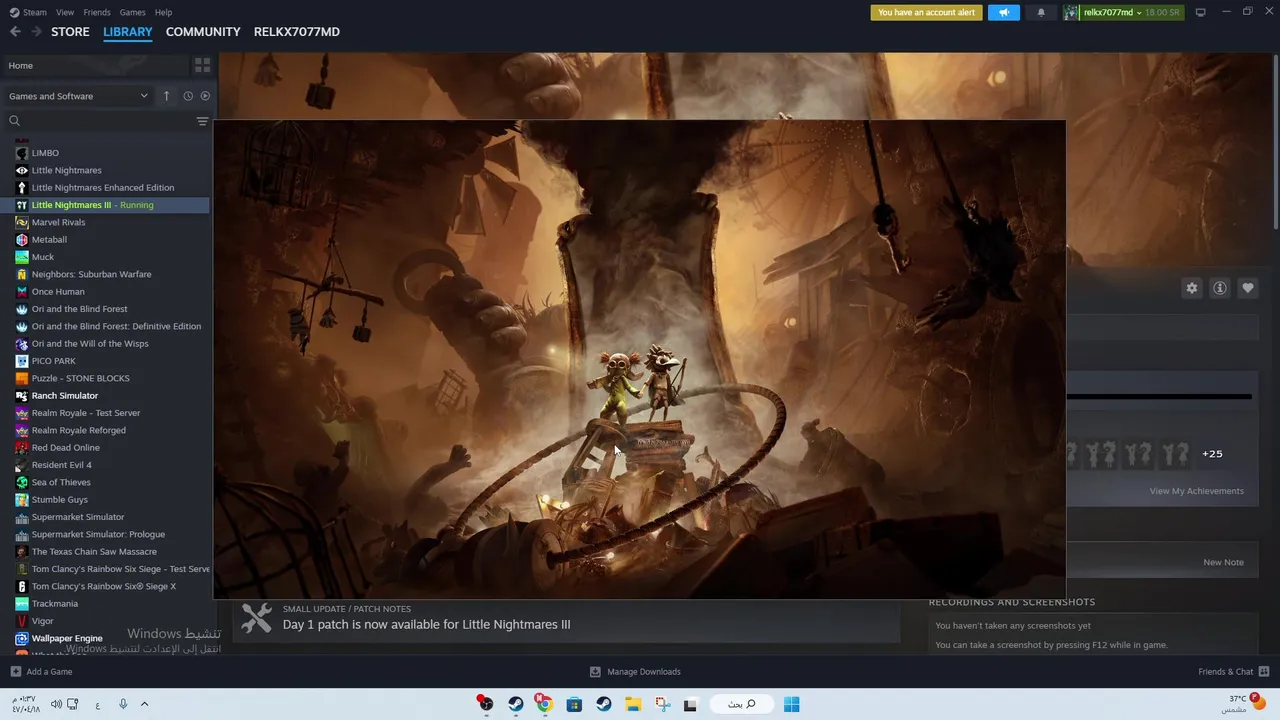Open Friends & Chat
Screen dimensions: 1280x720
click(x=1233, y=672)
